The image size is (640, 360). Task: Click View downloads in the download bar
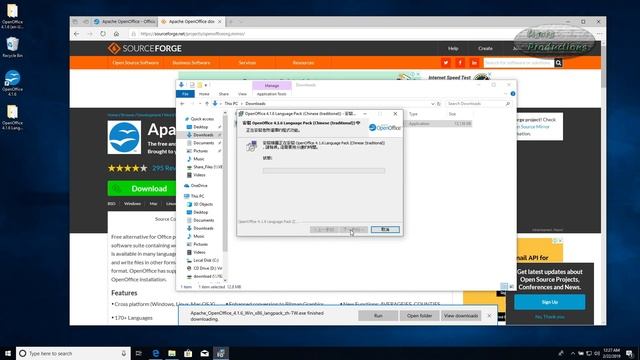pos(461,316)
